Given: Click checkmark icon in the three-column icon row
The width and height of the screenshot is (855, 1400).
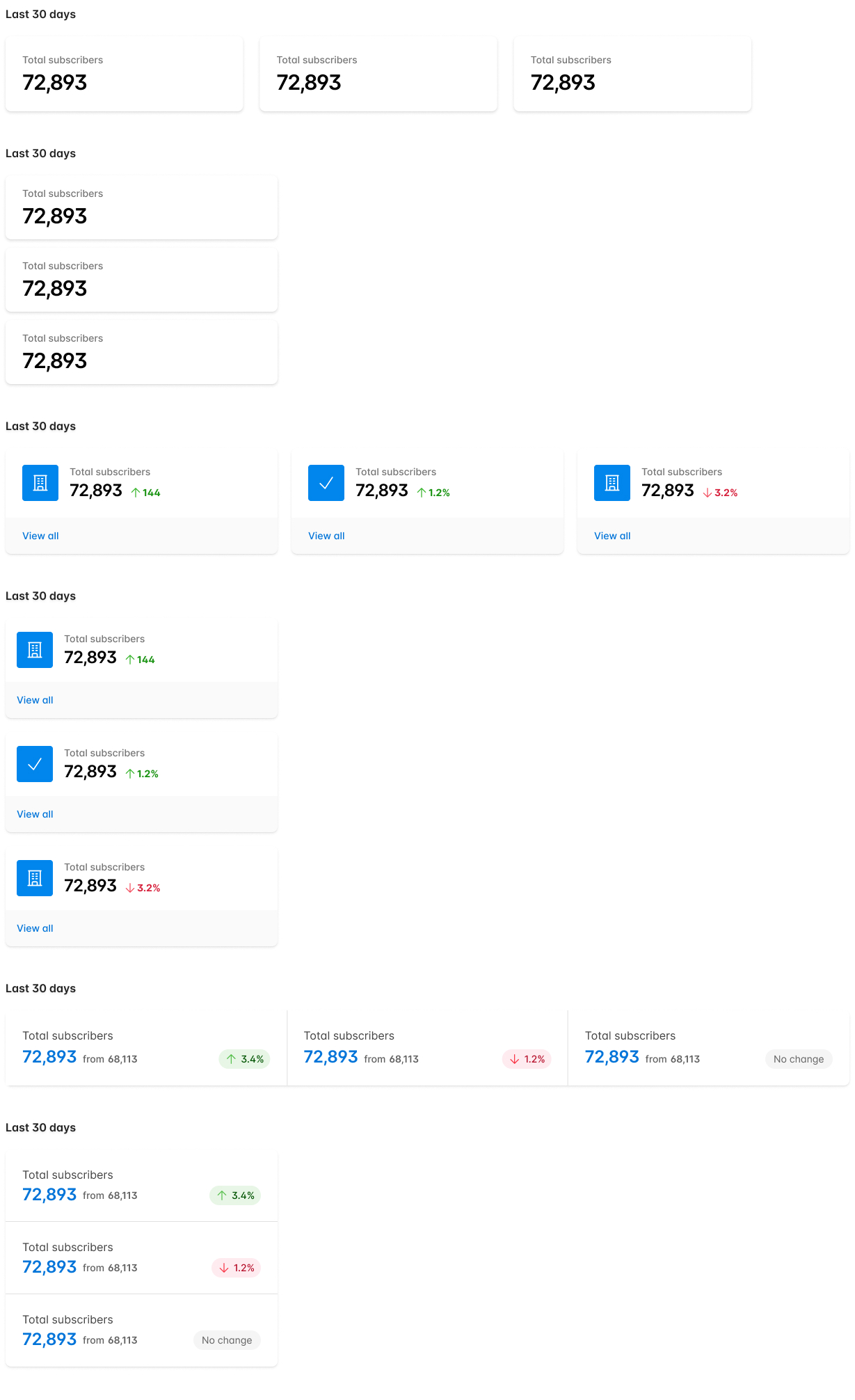Looking at the screenshot, I should pyautogui.click(x=326, y=483).
